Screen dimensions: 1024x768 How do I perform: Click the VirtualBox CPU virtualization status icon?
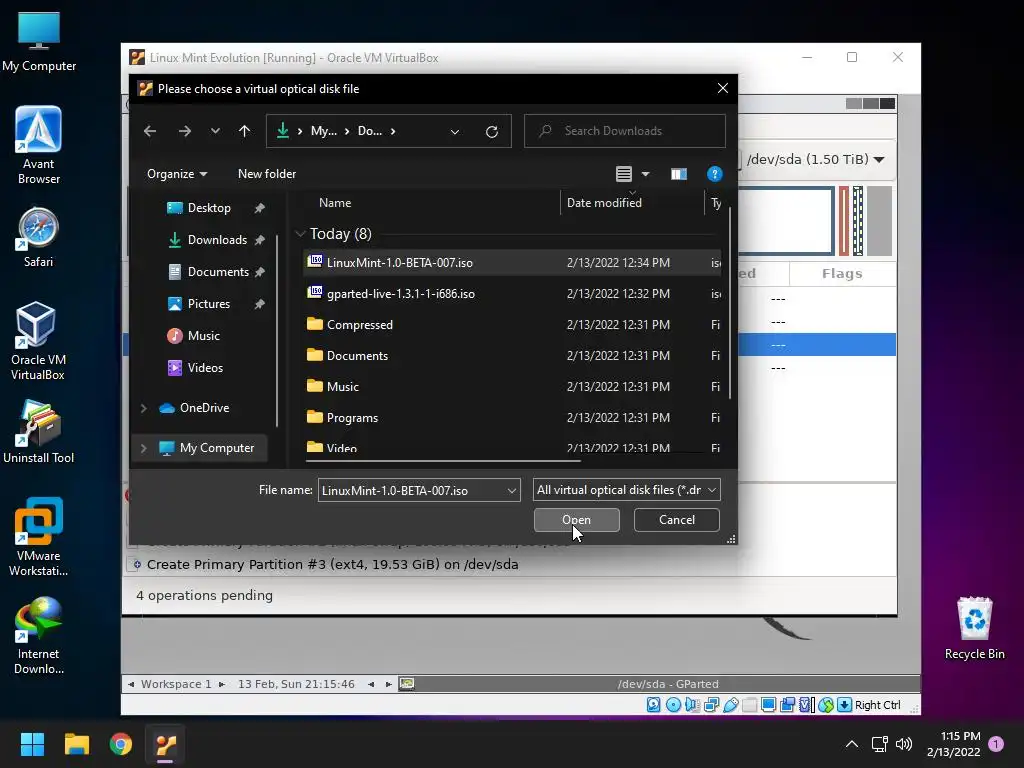click(x=807, y=705)
